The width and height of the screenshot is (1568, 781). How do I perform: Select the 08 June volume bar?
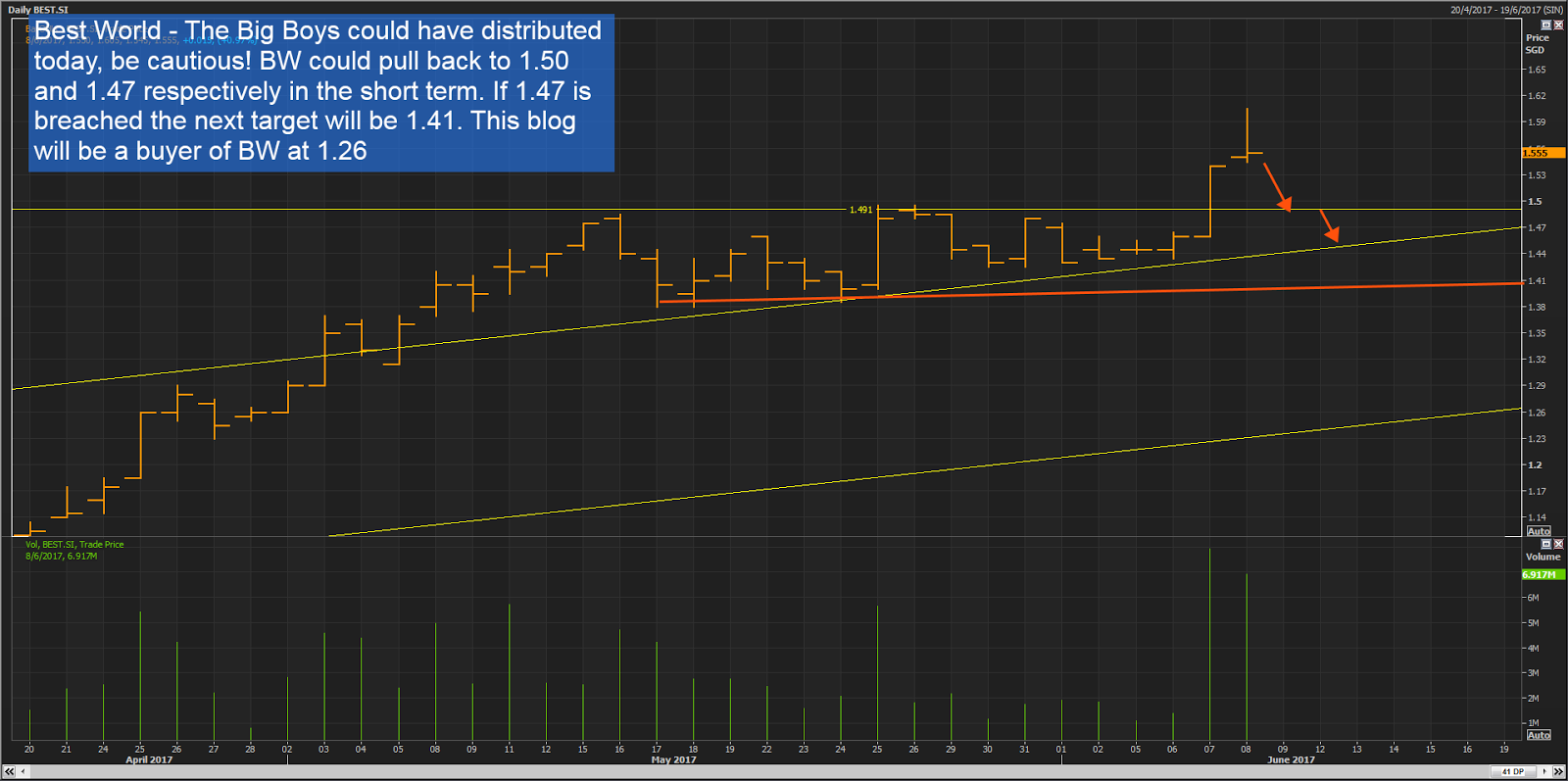point(1247,657)
